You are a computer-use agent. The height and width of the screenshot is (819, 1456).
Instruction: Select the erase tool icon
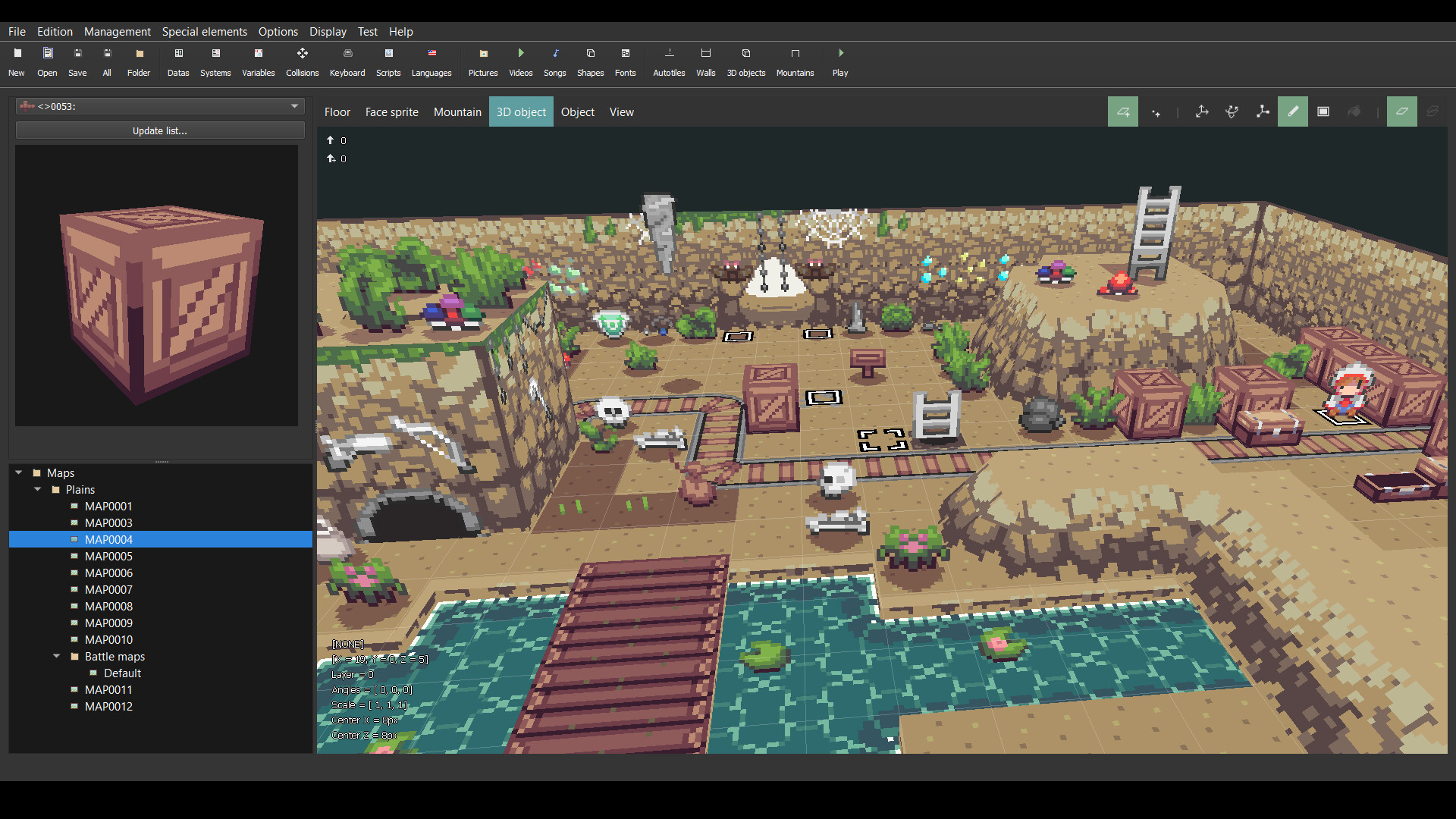pyautogui.click(x=1402, y=111)
